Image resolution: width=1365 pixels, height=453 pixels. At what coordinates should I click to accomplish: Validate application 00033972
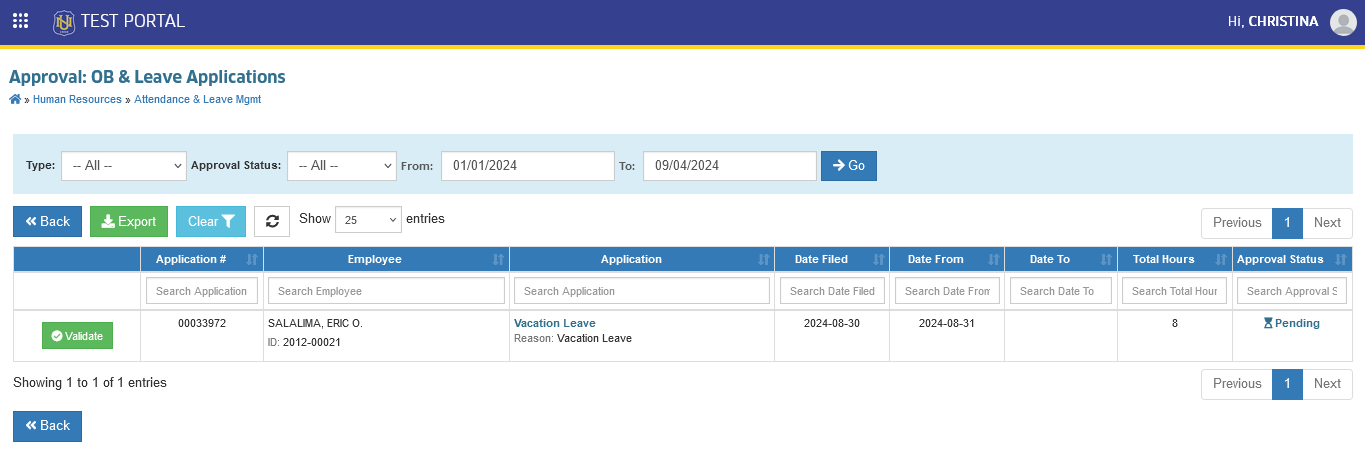[78, 336]
